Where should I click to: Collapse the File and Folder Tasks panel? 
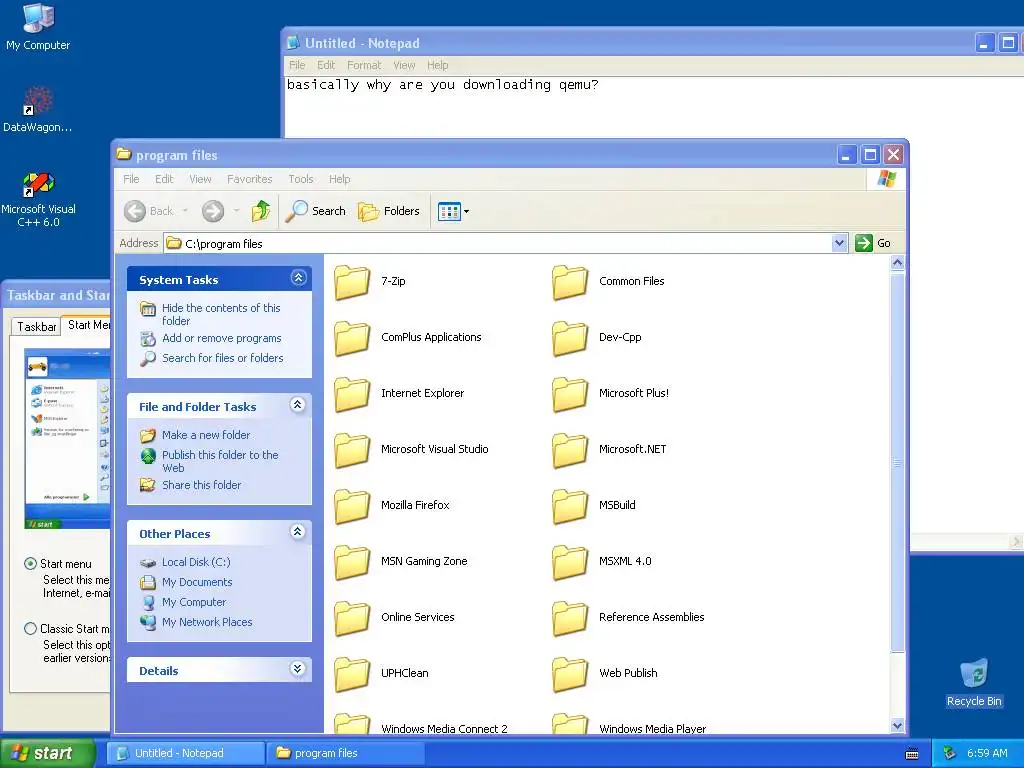(x=298, y=405)
